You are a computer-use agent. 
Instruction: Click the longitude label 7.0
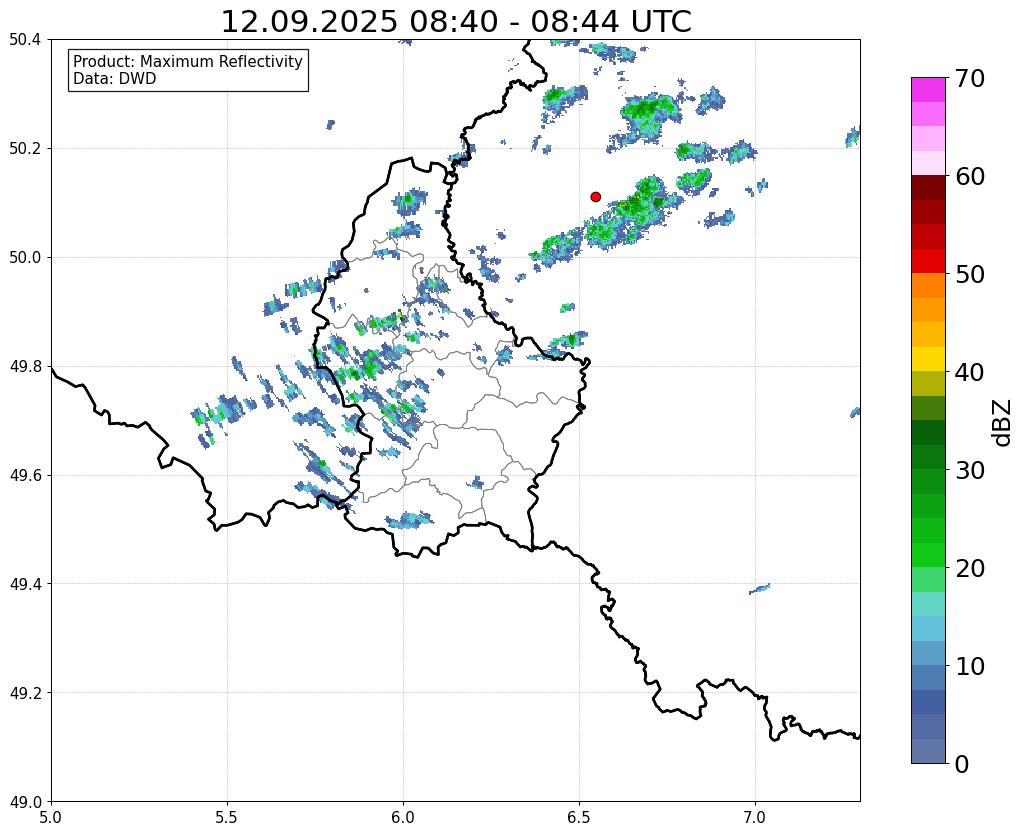[x=755, y=817]
